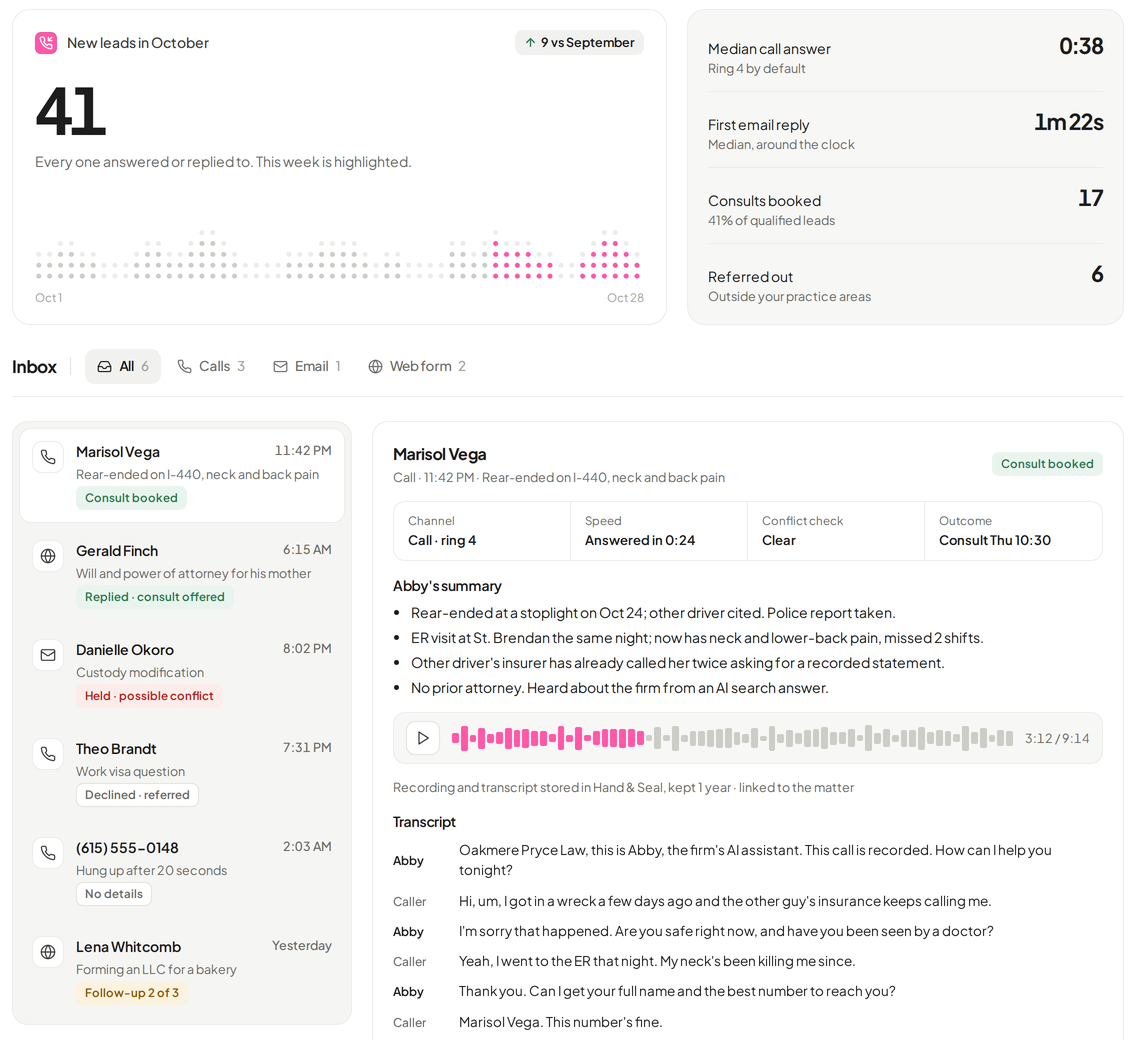Play the Marisol Vega call recording
Screen dimensions: 1140x1040
point(423,738)
